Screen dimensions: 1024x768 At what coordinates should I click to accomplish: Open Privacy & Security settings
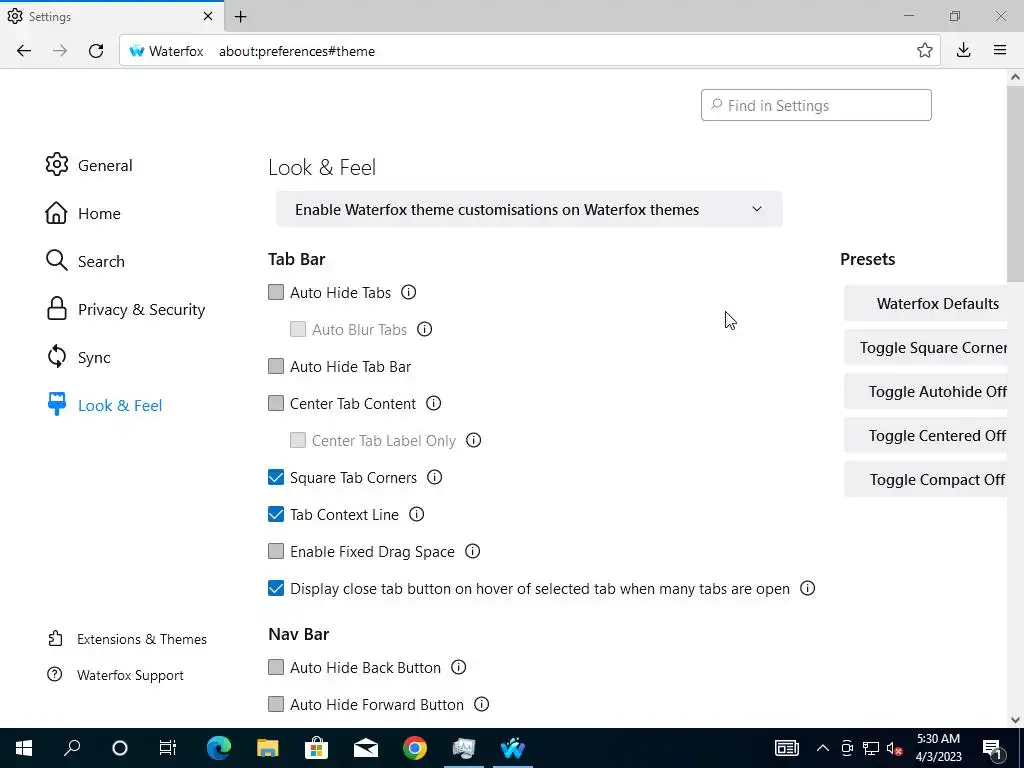[x=125, y=310]
